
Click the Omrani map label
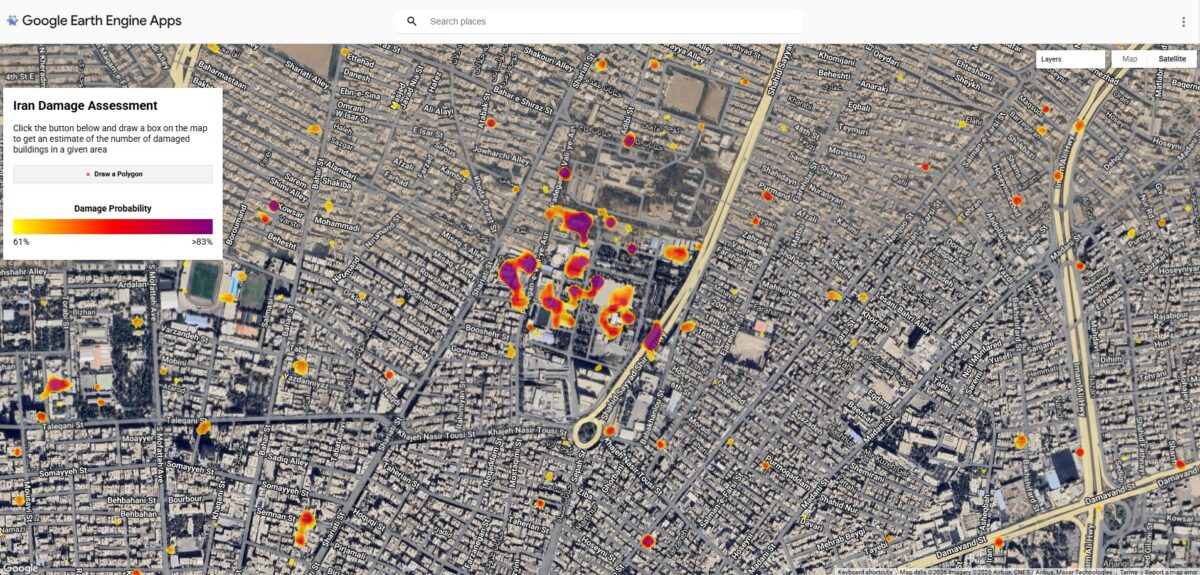351,105
